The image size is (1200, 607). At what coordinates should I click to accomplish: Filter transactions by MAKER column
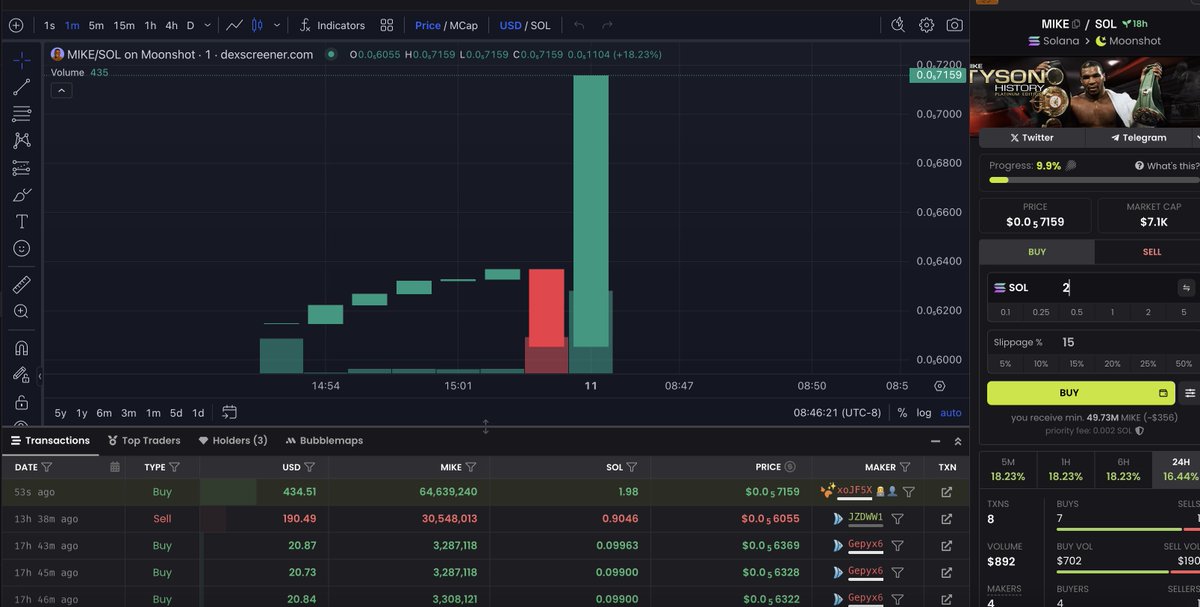[x=905, y=467]
